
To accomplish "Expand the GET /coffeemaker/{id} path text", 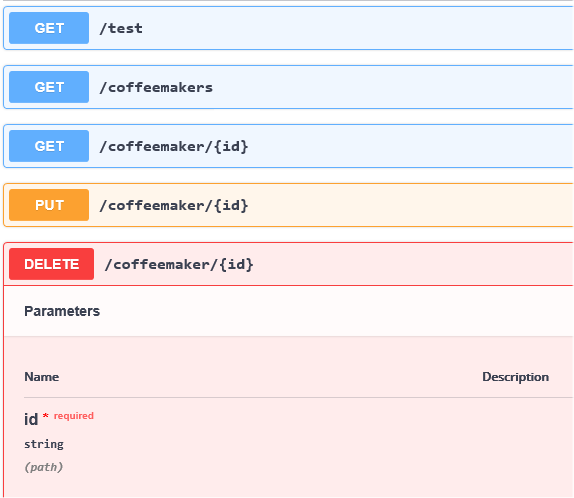I will point(174,146).
